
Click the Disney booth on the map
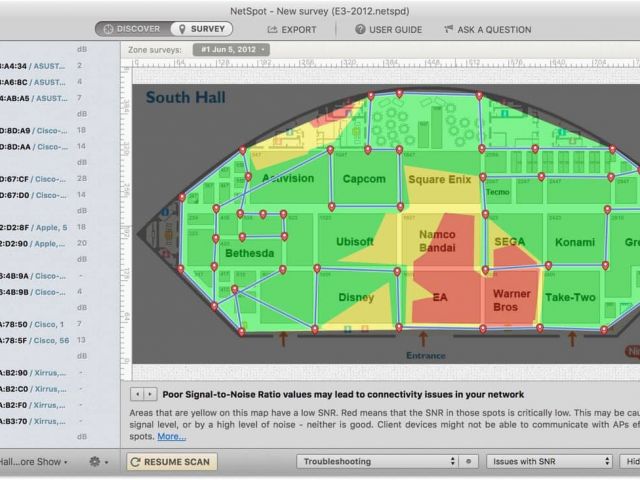tap(356, 298)
